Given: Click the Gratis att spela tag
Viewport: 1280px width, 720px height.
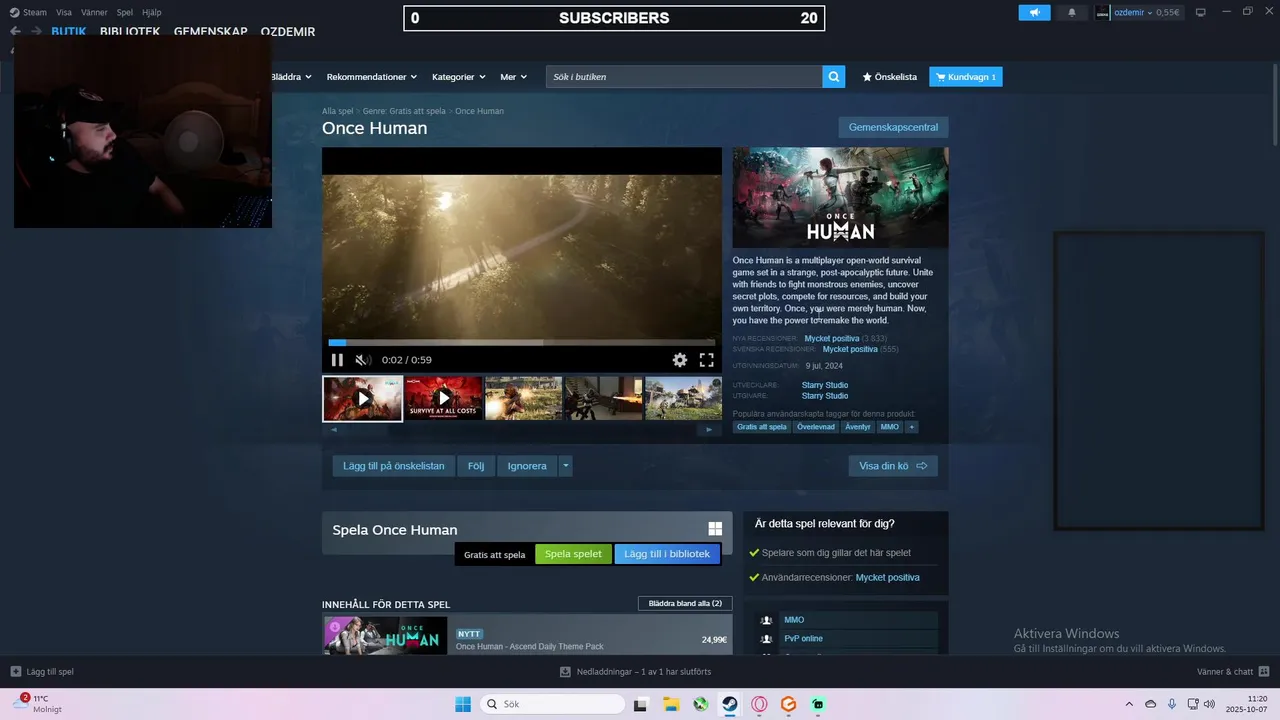Looking at the screenshot, I should click(x=762, y=427).
